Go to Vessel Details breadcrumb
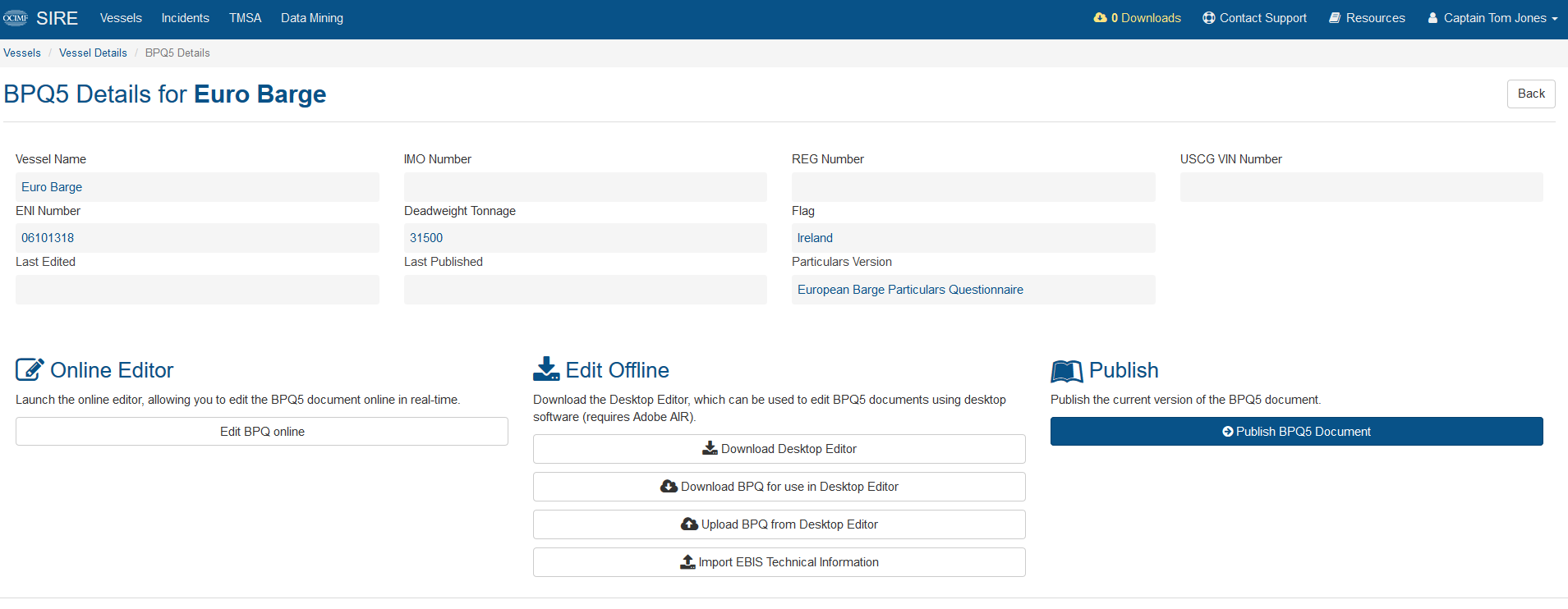 (93, 53)
